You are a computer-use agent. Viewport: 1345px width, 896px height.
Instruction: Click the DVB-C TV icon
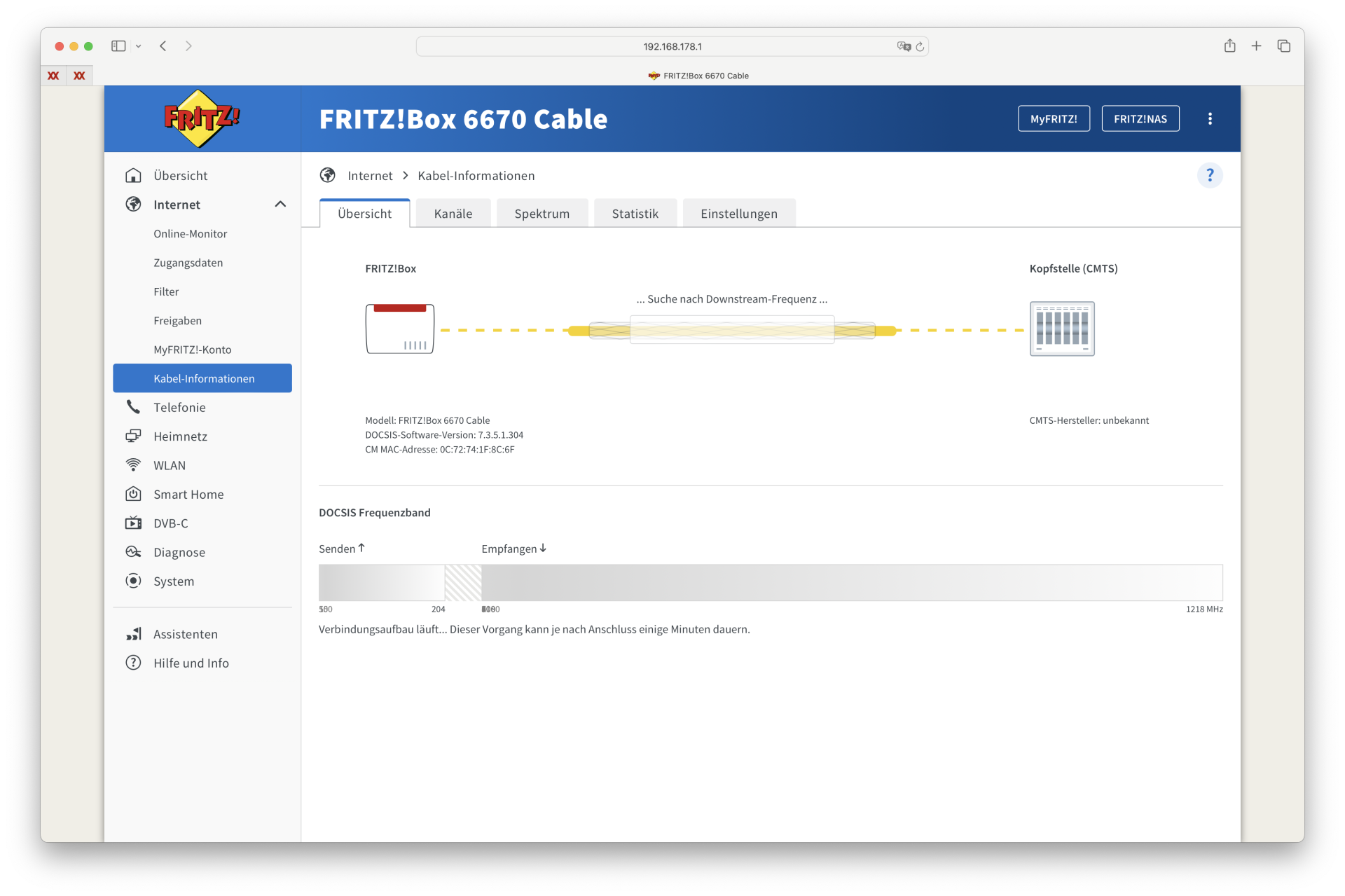[133, 523]
